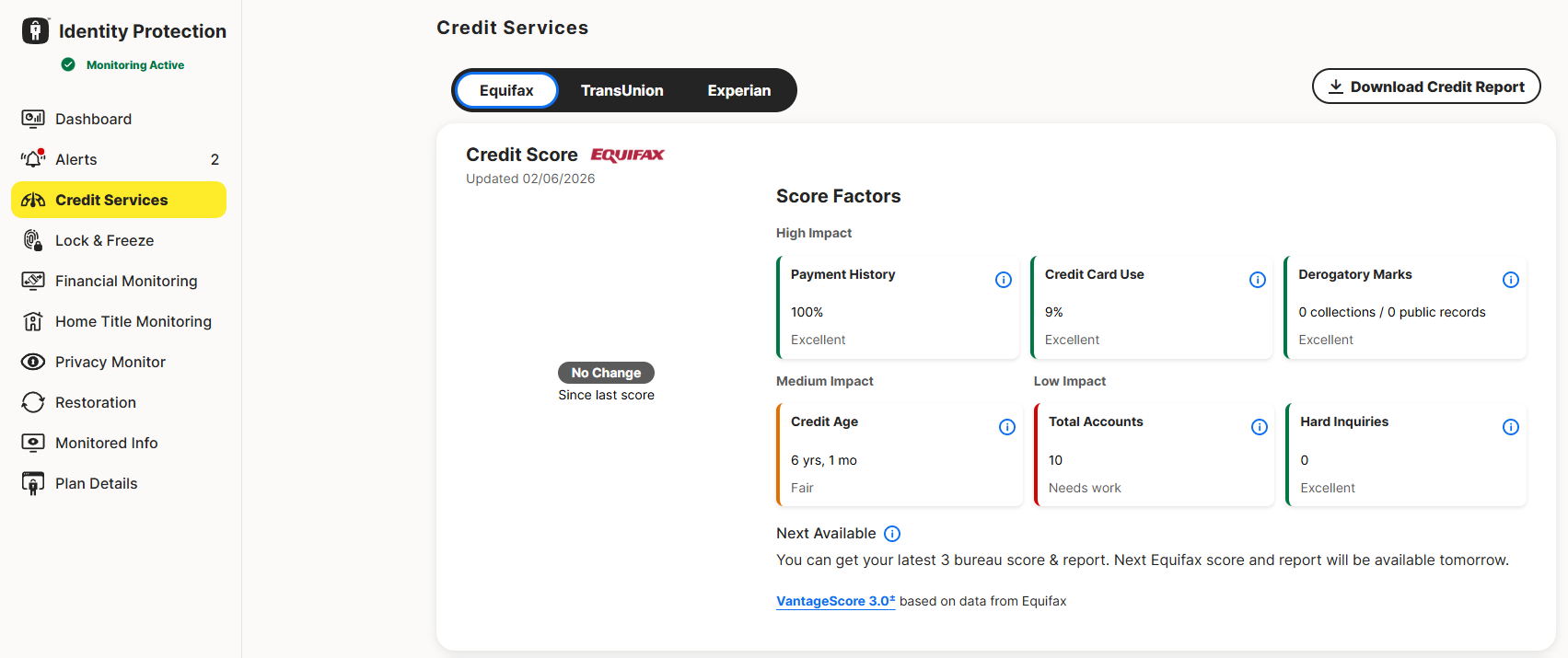This screenshot has height=658, width=1568.
Task: Open Derogatory Marks info icon
Action: pyautogui.click(x=1511, y=279)
